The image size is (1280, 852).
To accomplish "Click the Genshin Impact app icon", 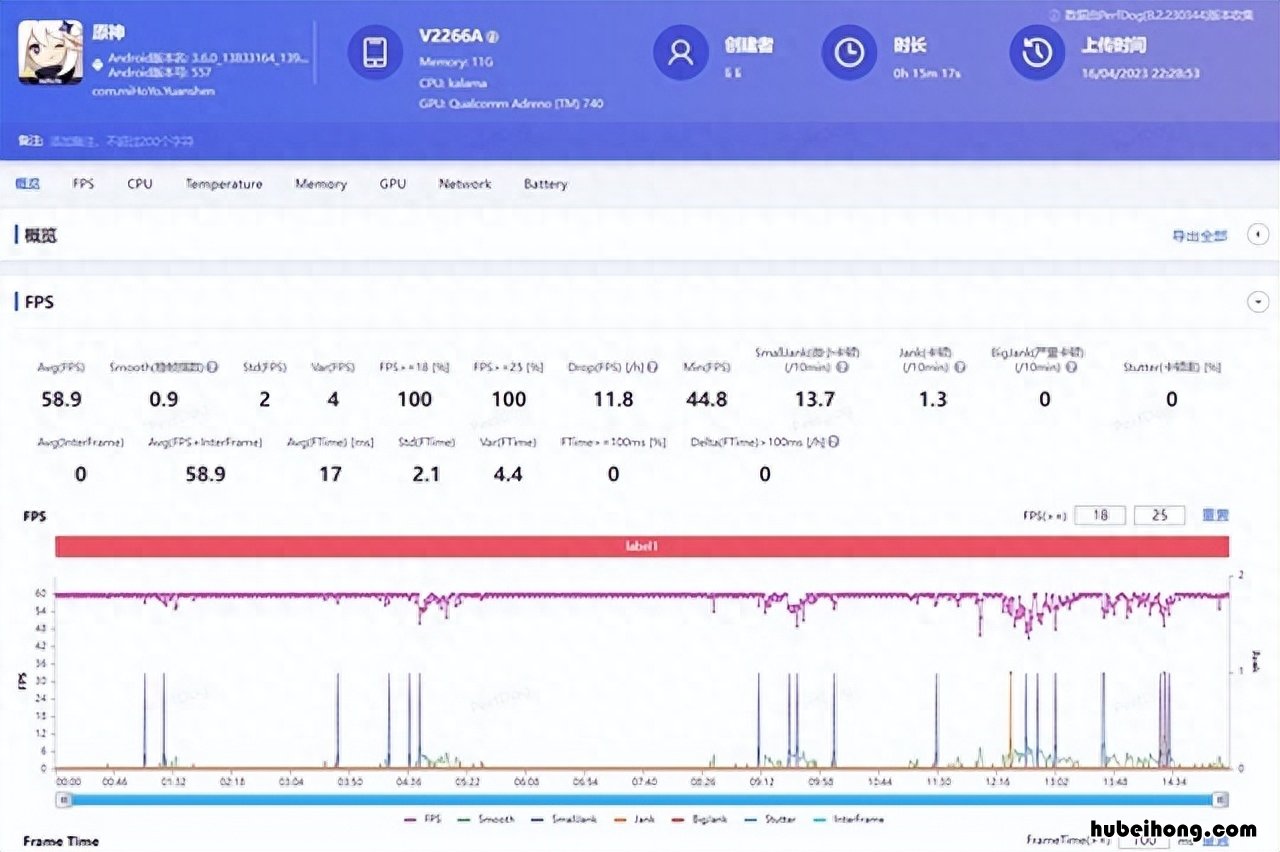I will (x=50, y=52).
